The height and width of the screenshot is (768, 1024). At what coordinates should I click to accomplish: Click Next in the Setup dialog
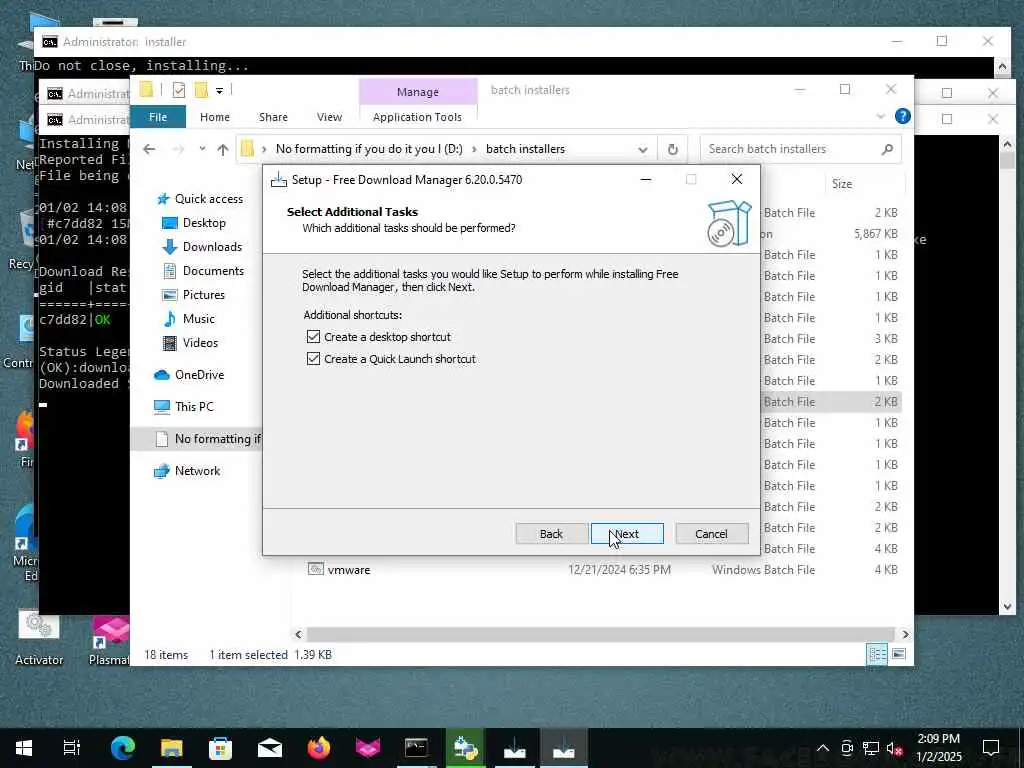[627, 534]
